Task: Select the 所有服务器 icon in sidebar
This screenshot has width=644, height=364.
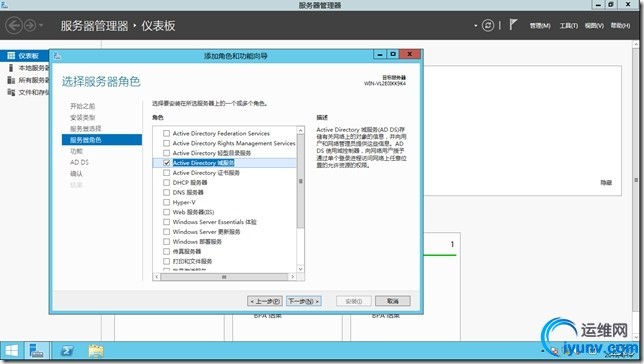Action: (x=11, y=80)
